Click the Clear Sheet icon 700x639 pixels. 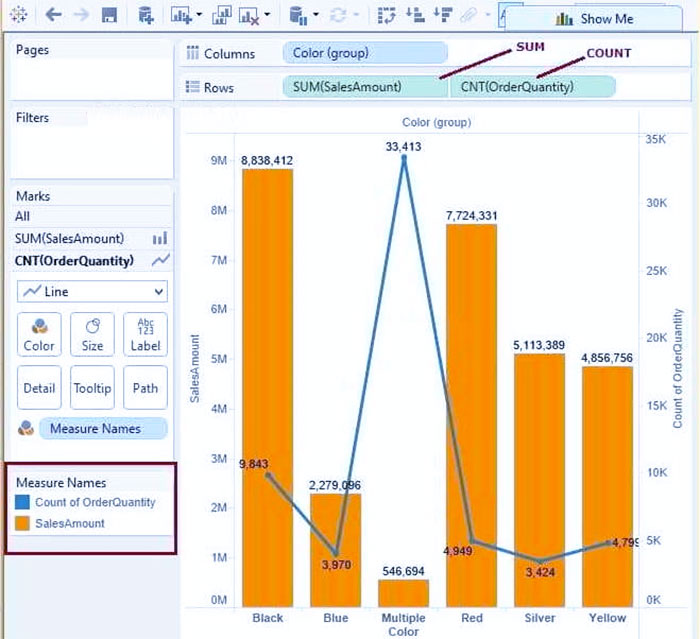coord(249,16)
